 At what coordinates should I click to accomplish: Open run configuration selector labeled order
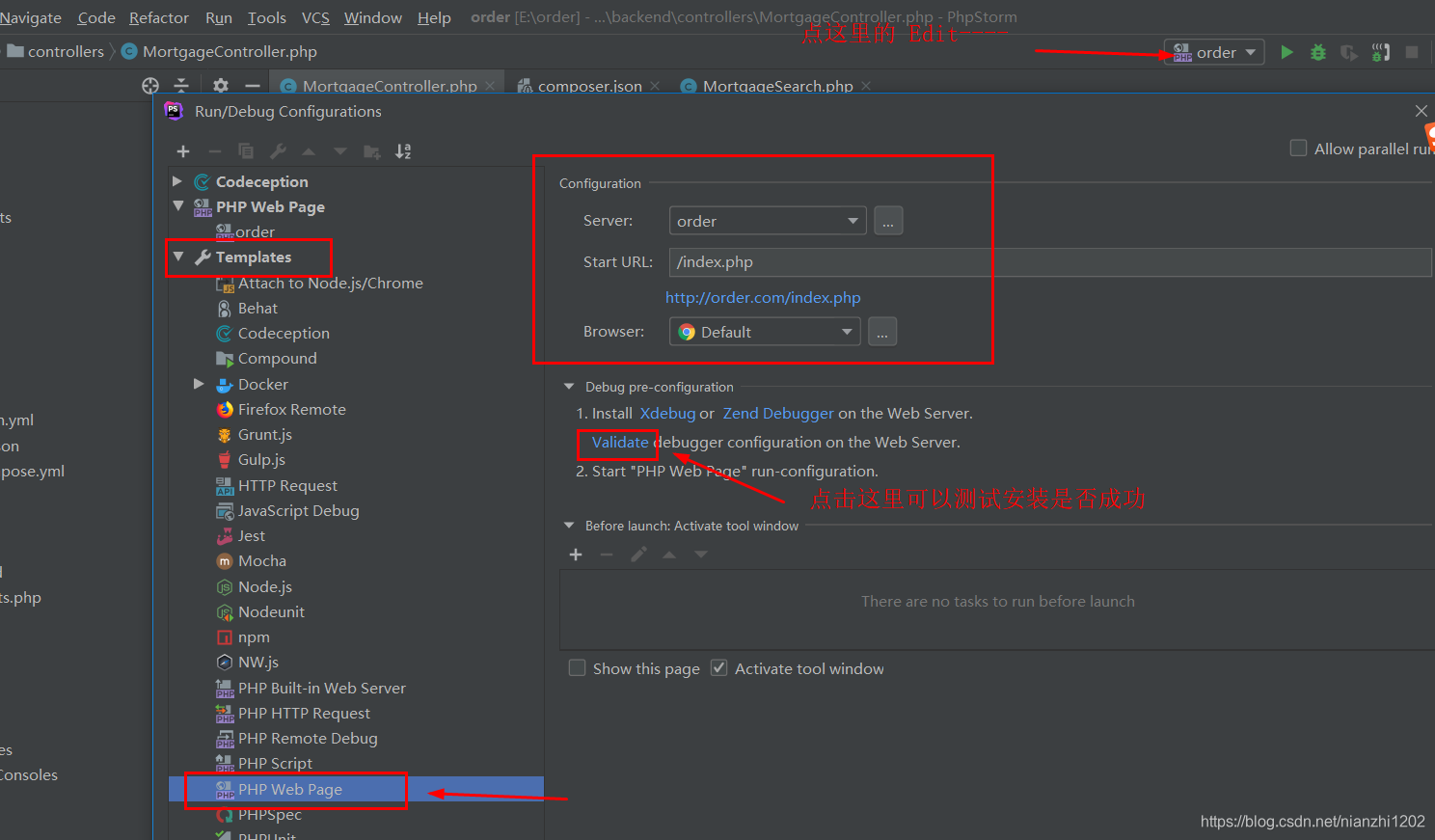pyautogui.click(x=1214, y=52)
